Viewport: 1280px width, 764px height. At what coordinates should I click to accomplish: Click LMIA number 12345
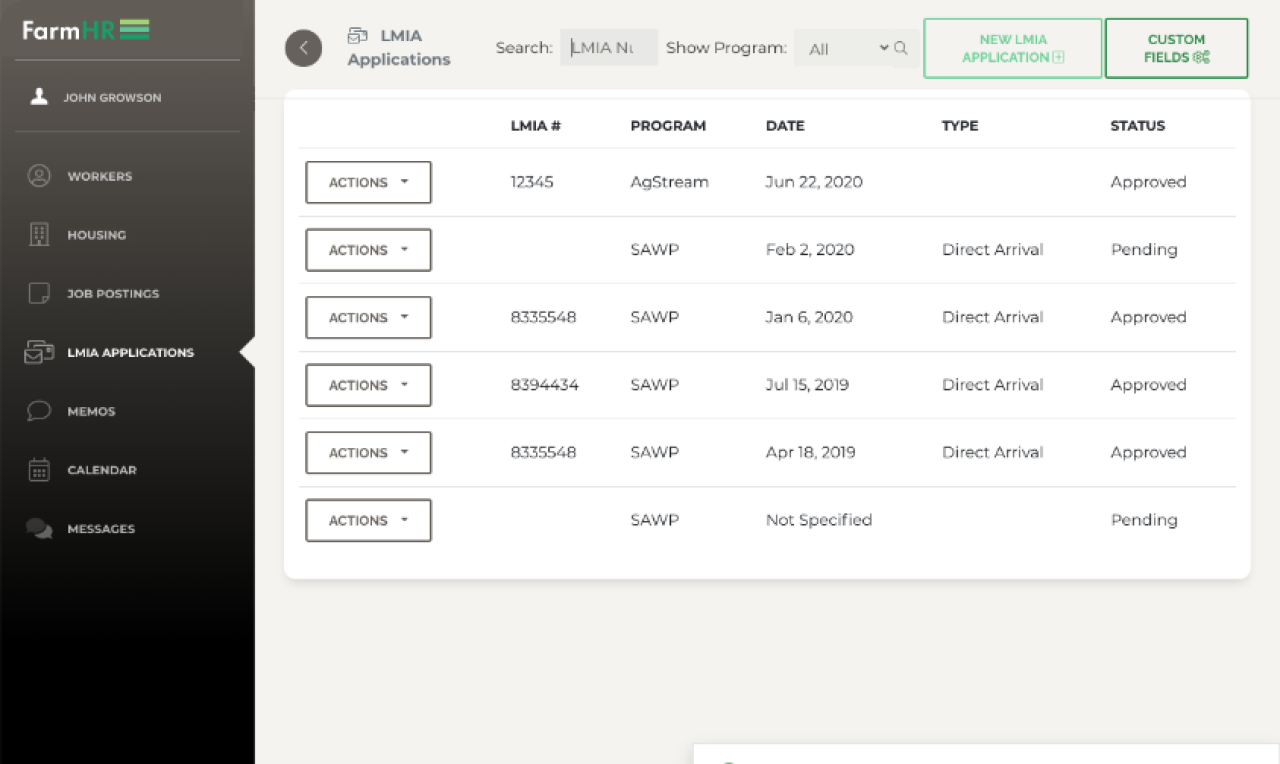click(532, 182)
